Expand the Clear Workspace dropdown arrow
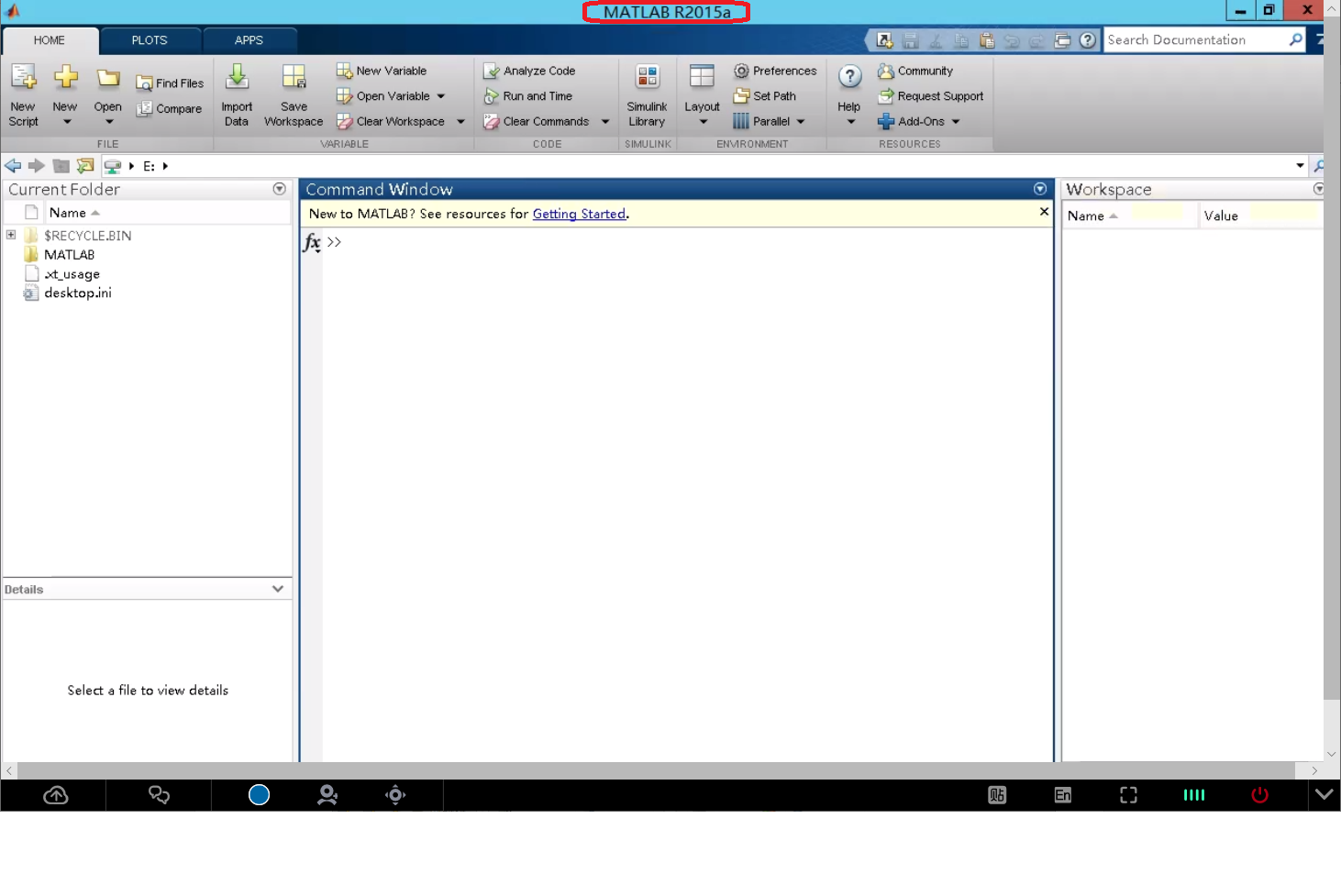 pyautogui.click(x=460, y=122)
